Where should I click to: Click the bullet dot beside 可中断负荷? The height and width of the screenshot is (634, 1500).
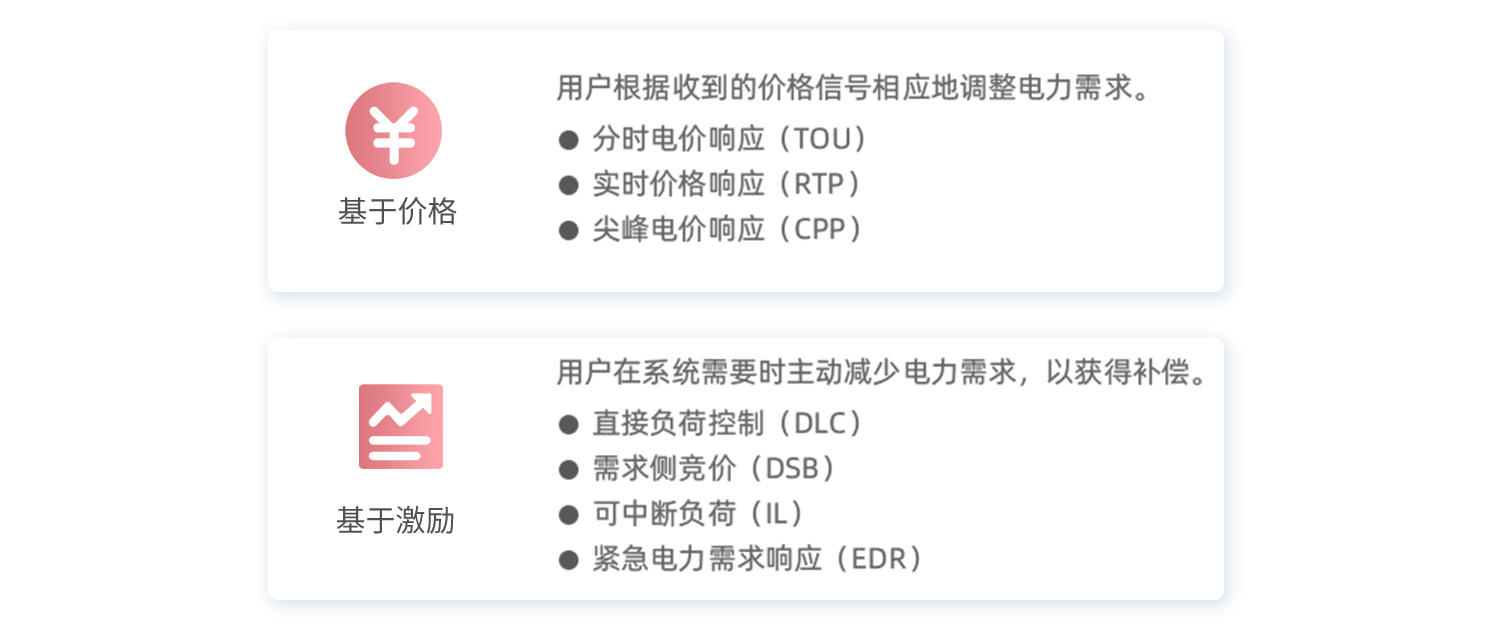pos(569,515)
